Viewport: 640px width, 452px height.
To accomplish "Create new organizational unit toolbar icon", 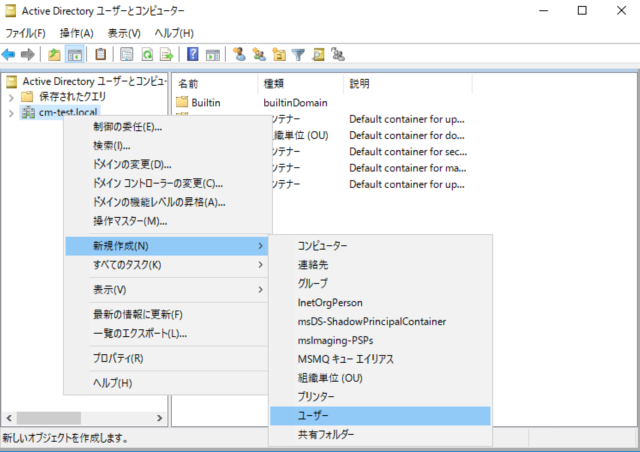I will [279, 54].
